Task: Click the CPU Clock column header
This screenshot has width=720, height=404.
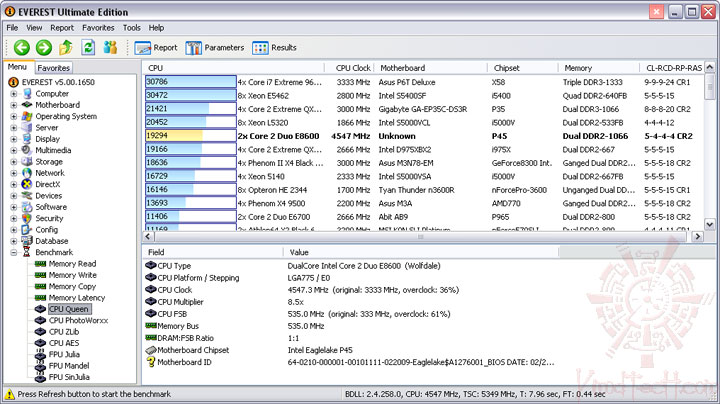Action: click(350, 68)
